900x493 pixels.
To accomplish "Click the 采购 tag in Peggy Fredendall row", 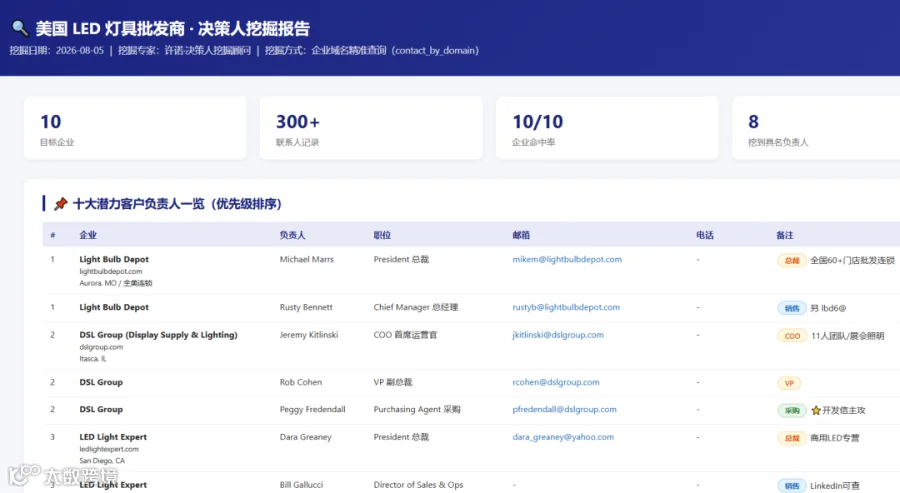I will click(792, 410).
